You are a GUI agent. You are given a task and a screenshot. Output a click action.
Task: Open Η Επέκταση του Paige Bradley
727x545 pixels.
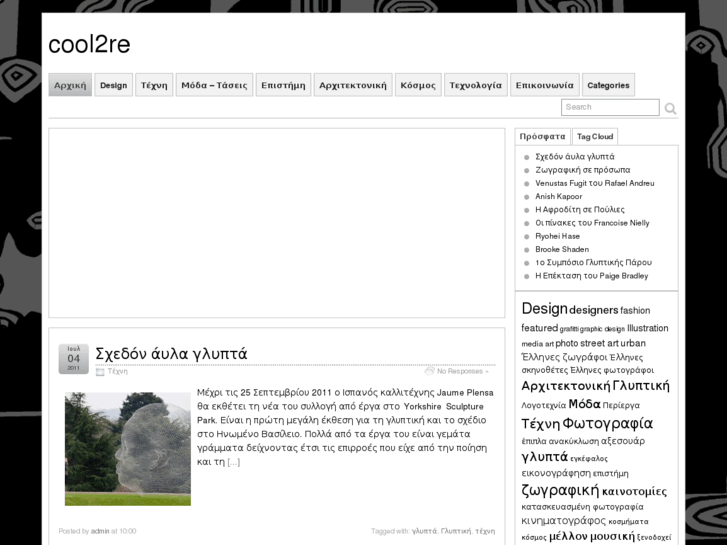tap(591, 276)
